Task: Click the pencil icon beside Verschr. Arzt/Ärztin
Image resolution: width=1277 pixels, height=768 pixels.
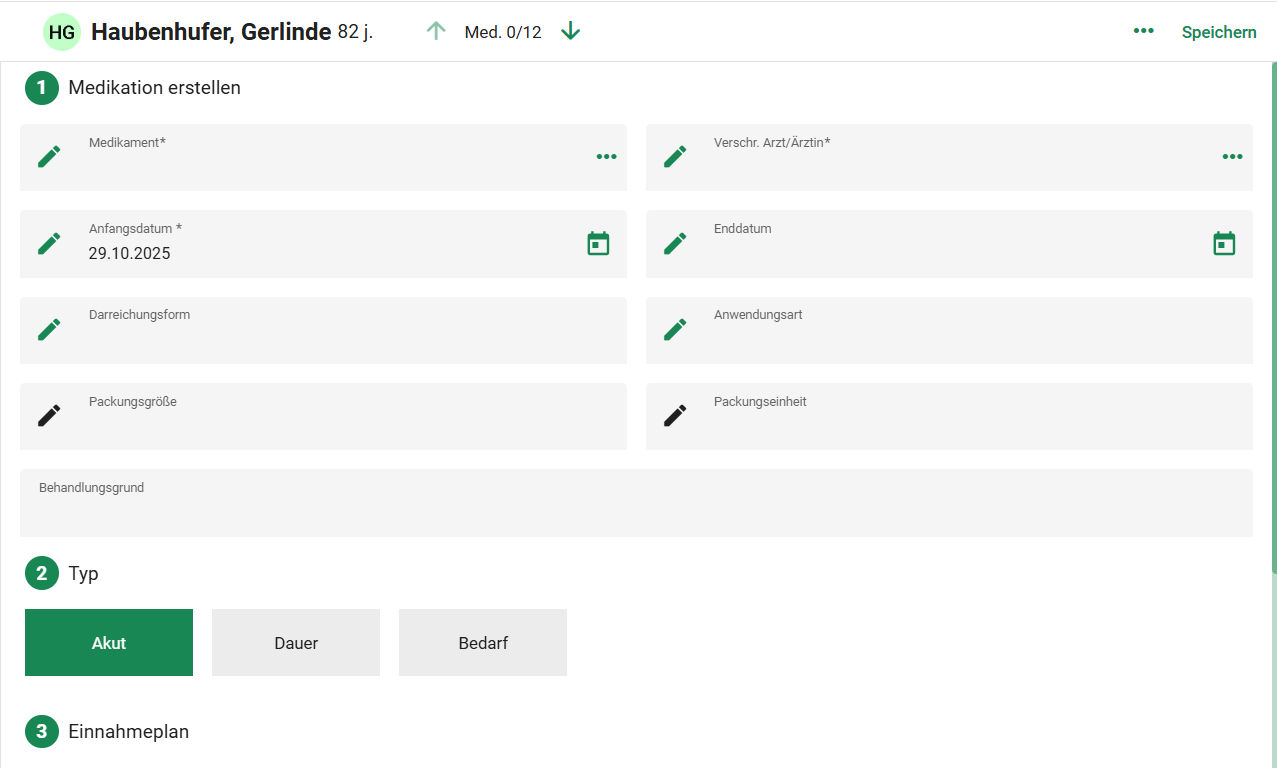Action: (675, 157)
